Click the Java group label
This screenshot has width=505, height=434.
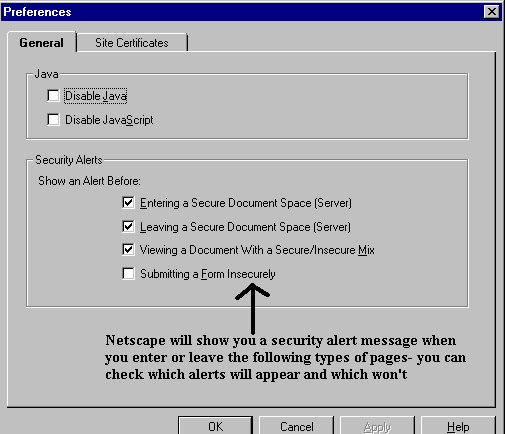[x=46, y=74]
